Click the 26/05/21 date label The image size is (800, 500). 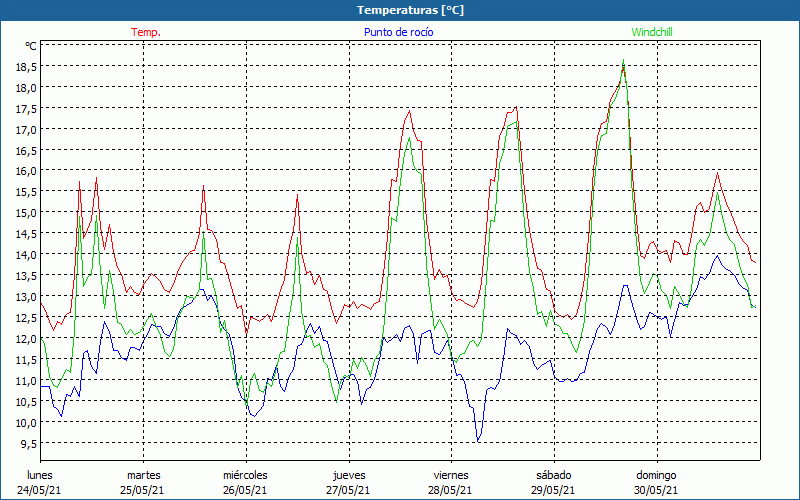[245, 490]
